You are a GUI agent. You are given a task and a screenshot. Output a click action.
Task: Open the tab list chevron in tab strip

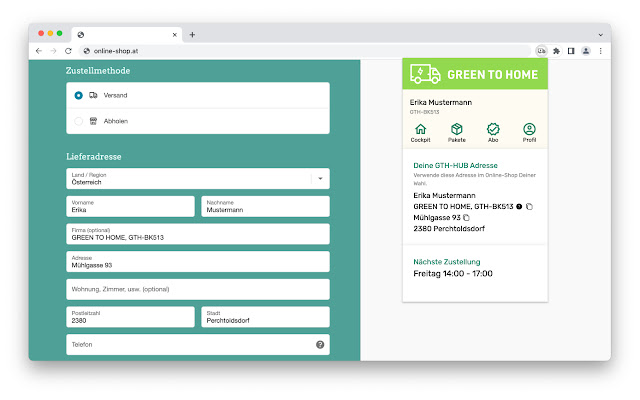tap(600, 35)
